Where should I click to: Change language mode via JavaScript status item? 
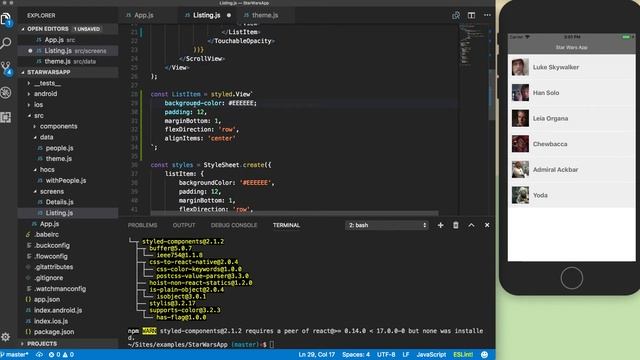coord(431,355)
